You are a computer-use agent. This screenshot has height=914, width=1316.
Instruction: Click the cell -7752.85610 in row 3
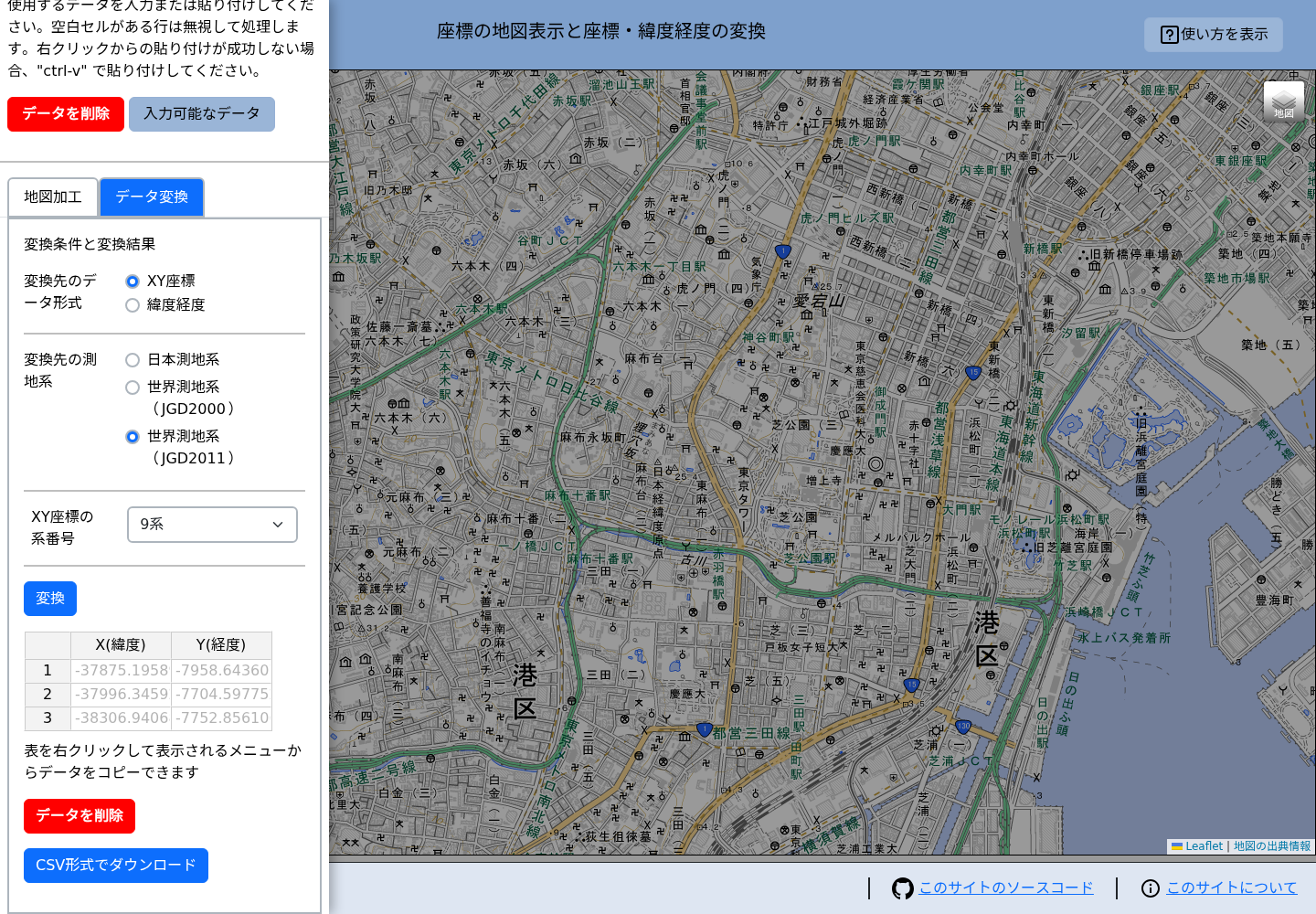point(221,718)
